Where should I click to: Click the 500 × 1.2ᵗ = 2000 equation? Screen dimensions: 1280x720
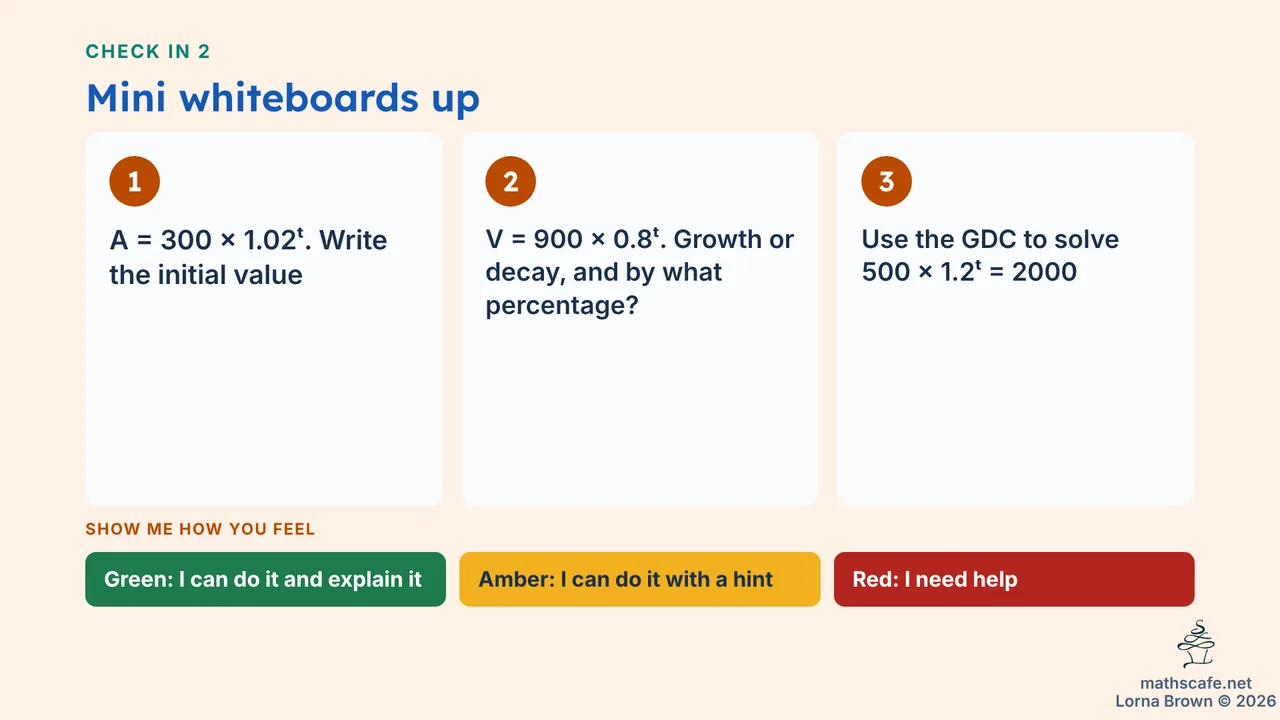click(969, 272)
